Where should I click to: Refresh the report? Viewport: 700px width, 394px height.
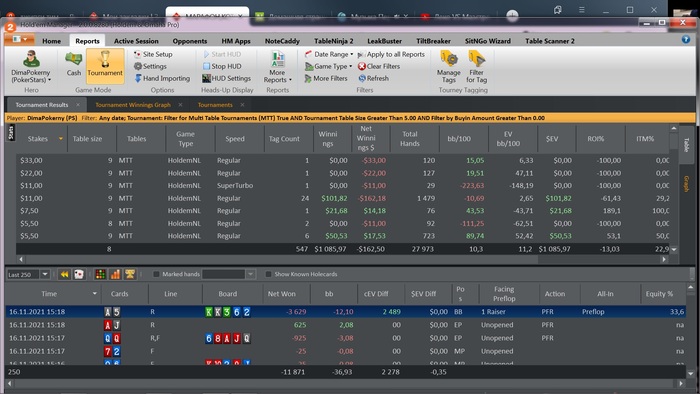374,78
